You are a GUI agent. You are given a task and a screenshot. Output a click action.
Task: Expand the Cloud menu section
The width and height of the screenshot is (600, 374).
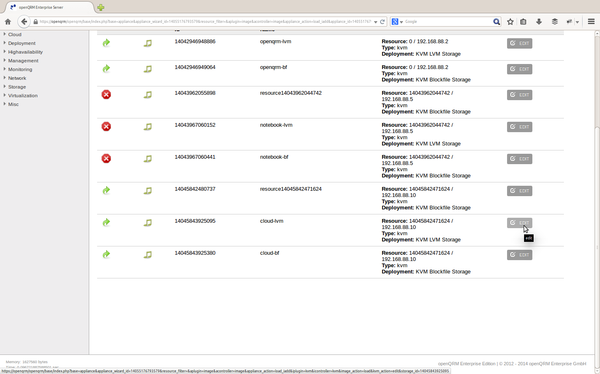coord(15,34)
